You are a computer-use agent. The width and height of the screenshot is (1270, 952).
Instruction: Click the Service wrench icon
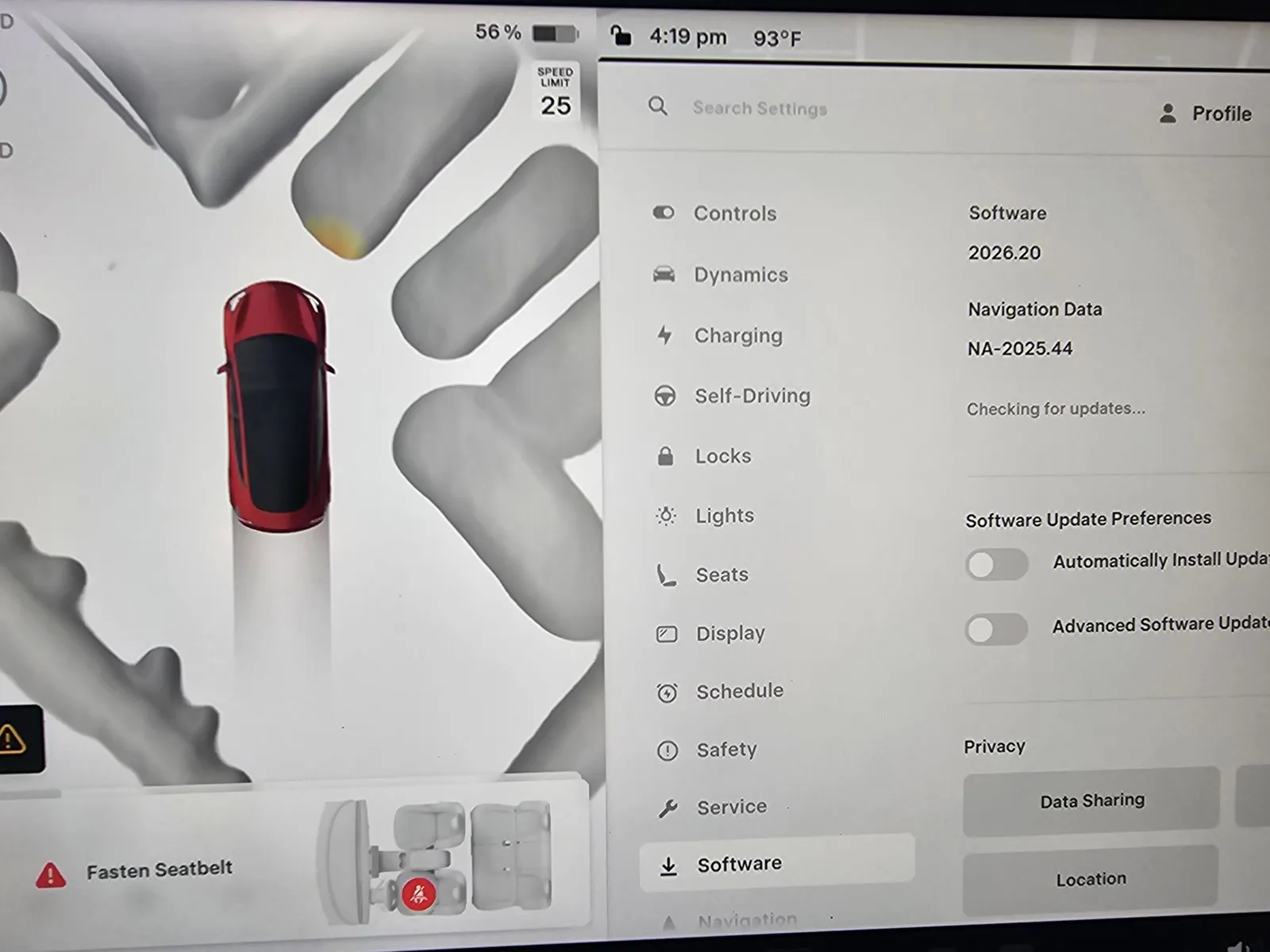coord(668,808)
